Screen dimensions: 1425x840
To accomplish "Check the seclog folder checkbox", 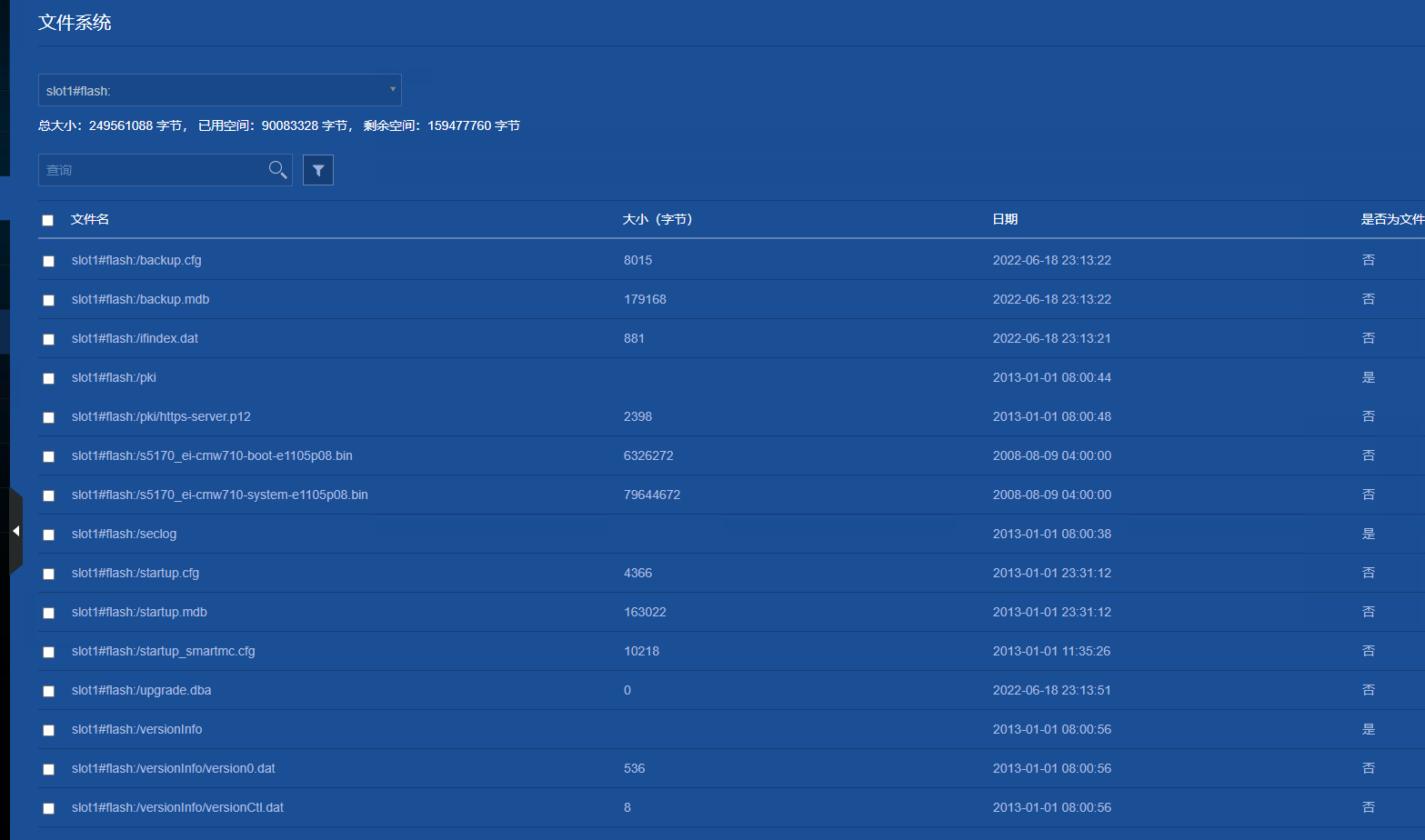I will 49,535.
